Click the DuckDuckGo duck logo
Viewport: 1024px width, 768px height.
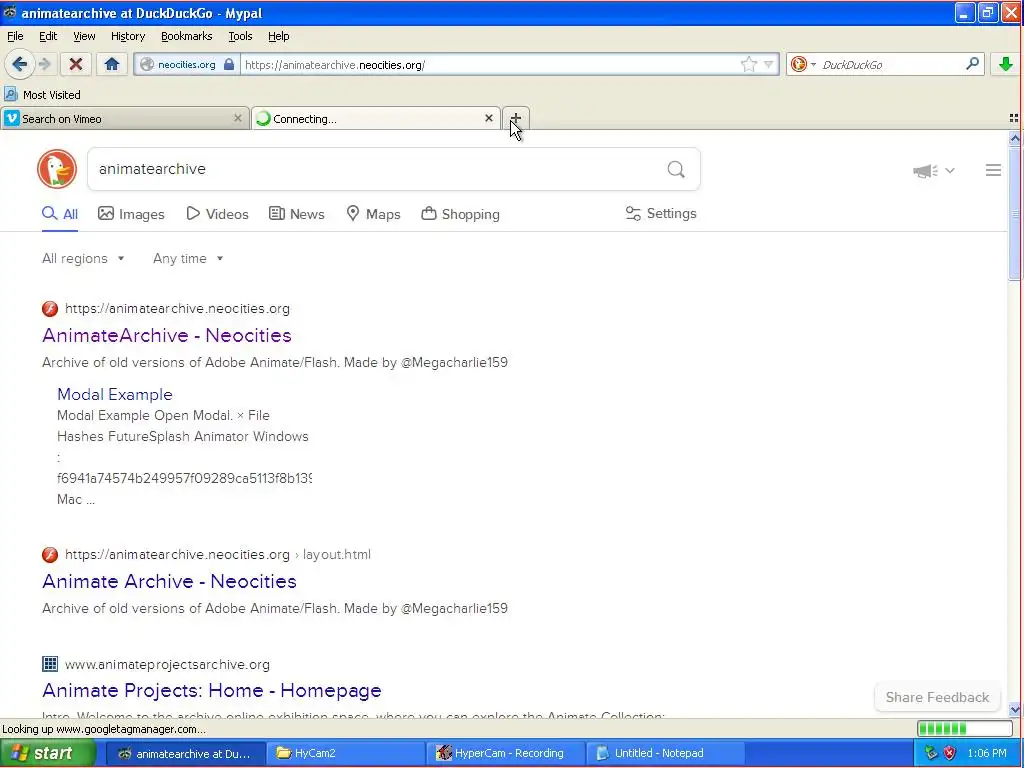pyautogui.click(x=57, y=169)
